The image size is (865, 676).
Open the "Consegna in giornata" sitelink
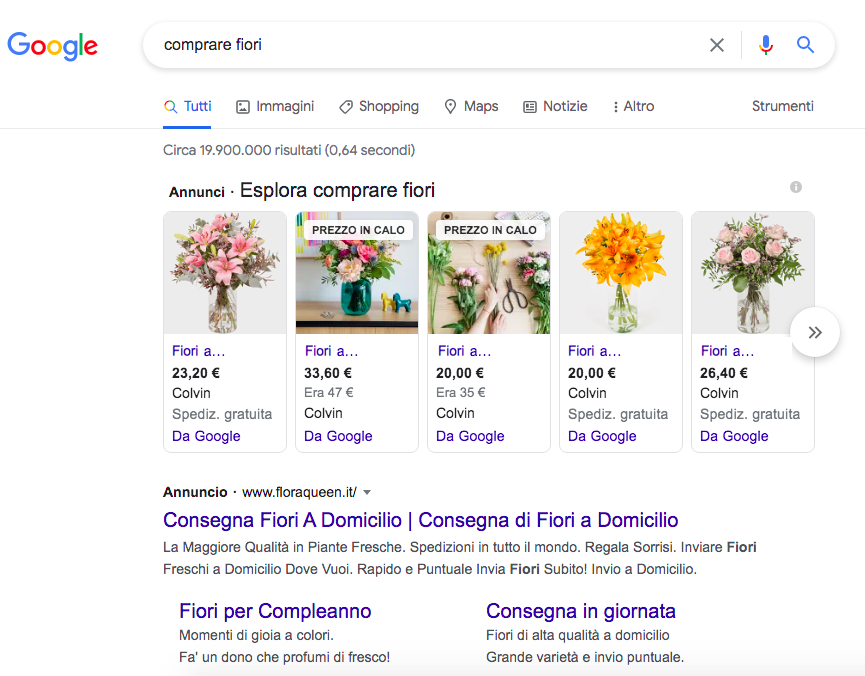[581, 611]
